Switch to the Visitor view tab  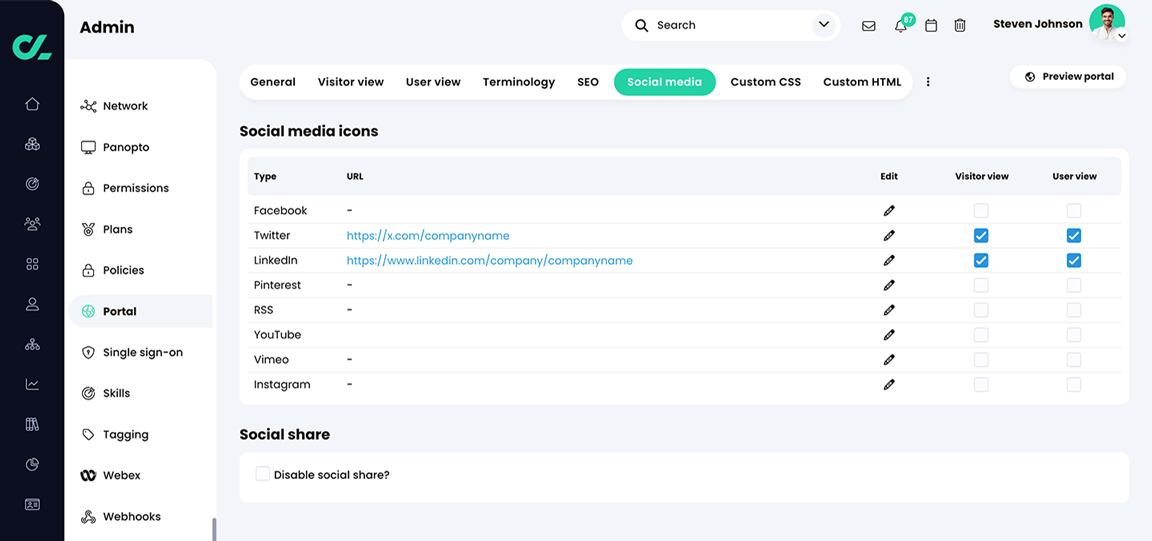(x=350, y=82)
